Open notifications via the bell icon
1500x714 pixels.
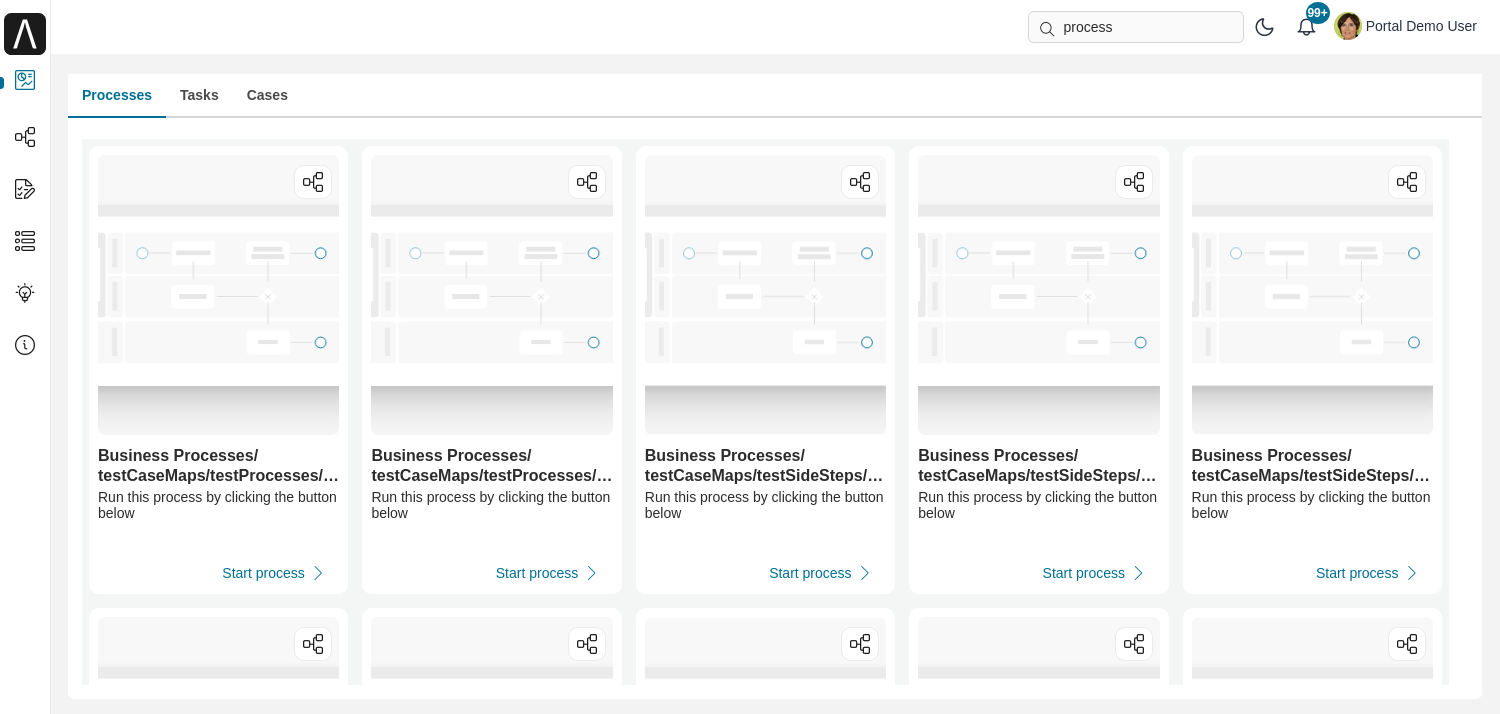point(1306,26)
